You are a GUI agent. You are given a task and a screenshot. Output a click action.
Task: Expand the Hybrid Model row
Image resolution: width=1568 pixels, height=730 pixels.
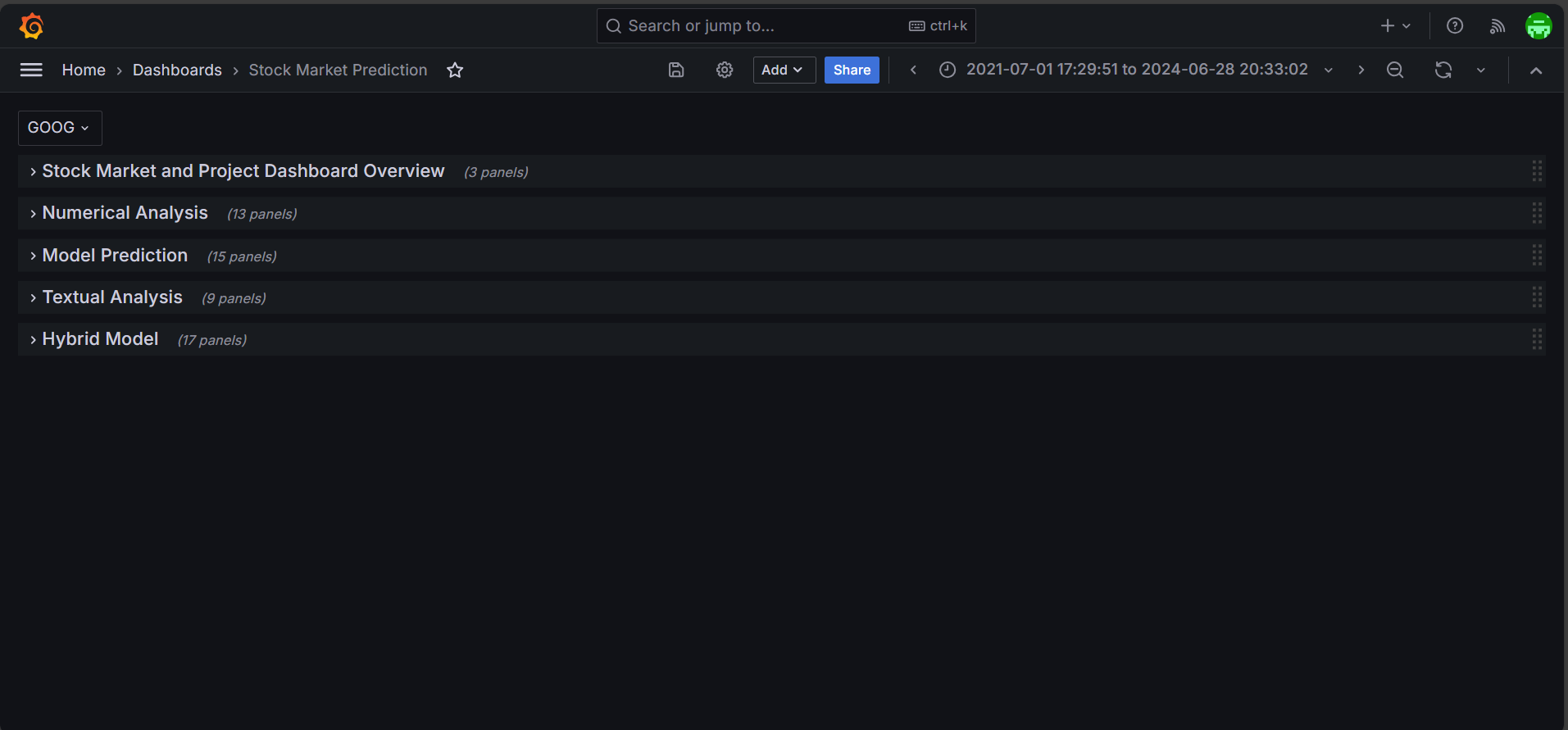[100, 339]
